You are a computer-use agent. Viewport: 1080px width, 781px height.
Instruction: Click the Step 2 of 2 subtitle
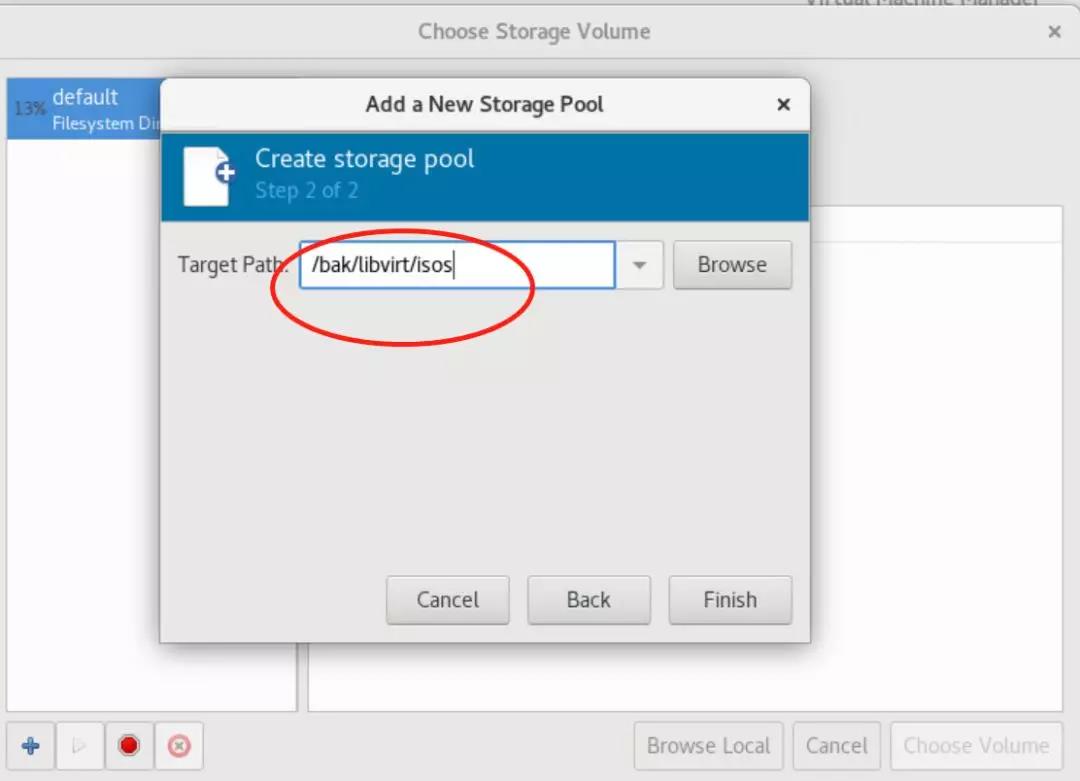pyautogui.click(x=307, y=190)
